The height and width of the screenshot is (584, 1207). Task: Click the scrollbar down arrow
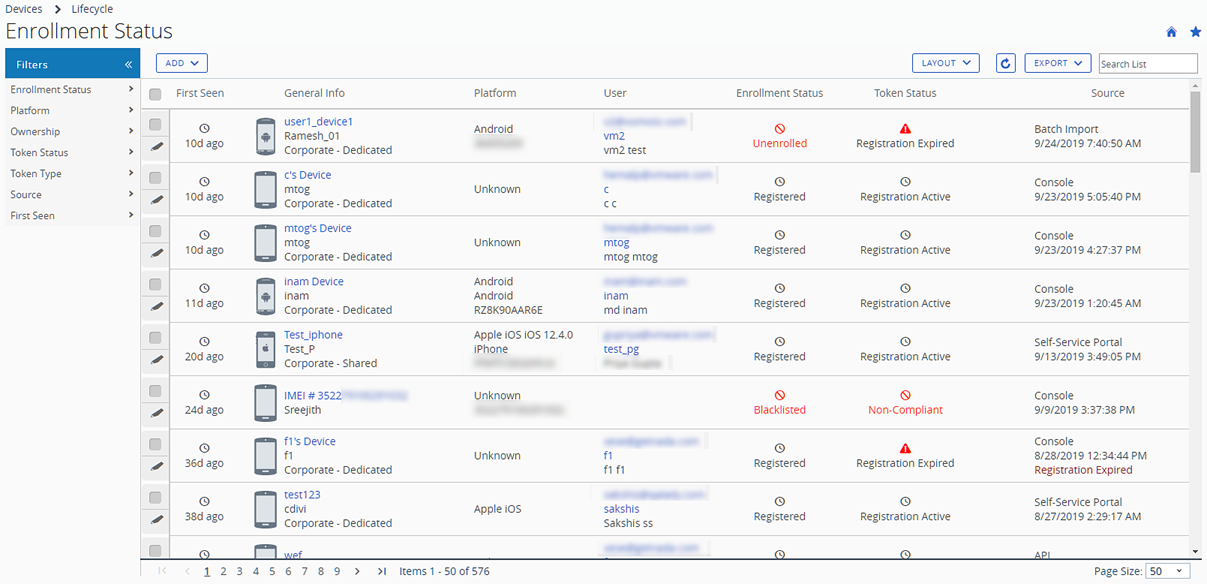[x=1195, y=551]
